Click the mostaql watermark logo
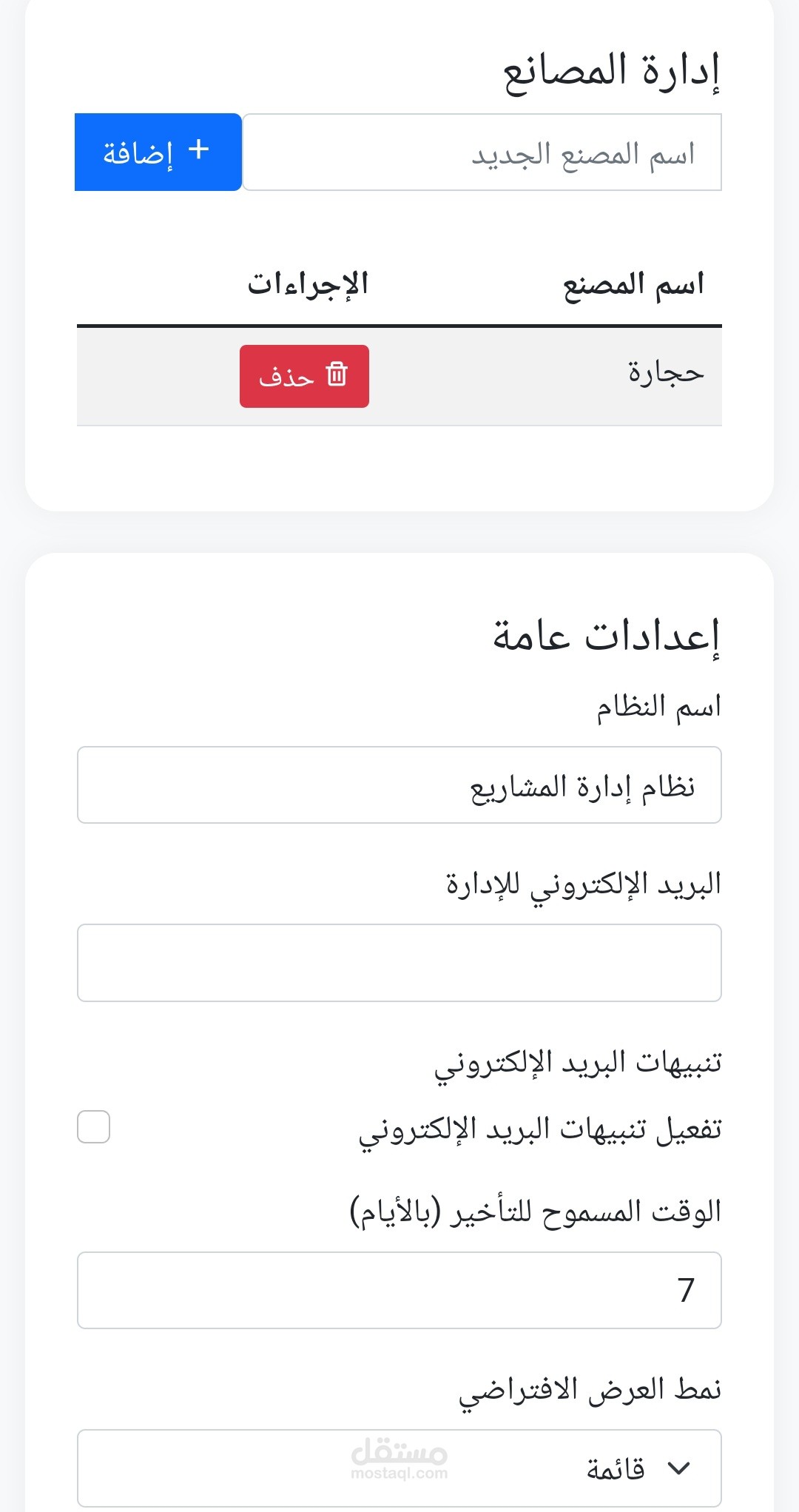Image resolution: width=799 pixels, height=1512 pixels. click(x=399, y=1459)
